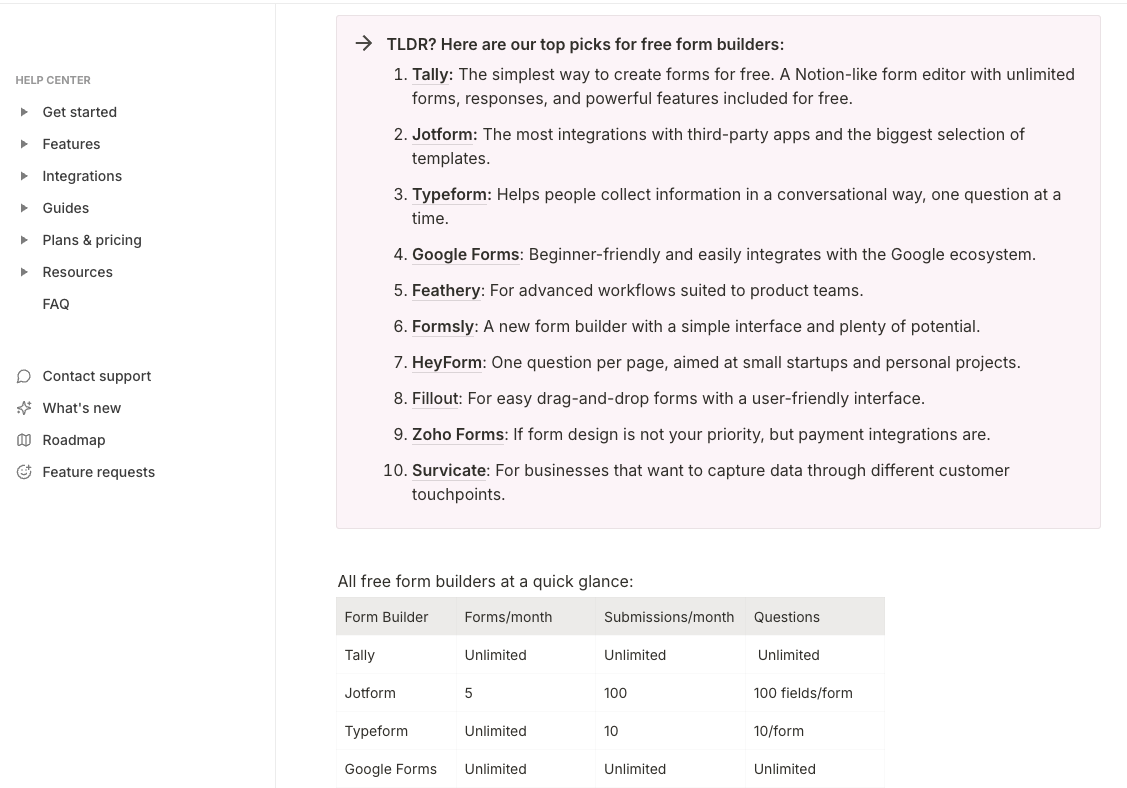This screenshot has height=788, width=1127.
Task: Open Plans & pricing in the sidebar
Action: pyautogui.click(x=92, y=240)
